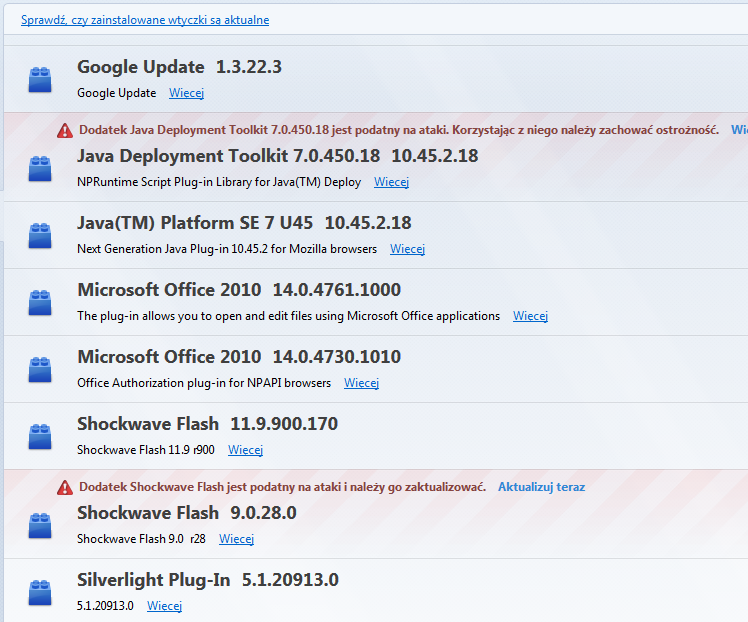
Task: Open the Więcej link for Office Authorization plug-in
Action: click(362, 383)
